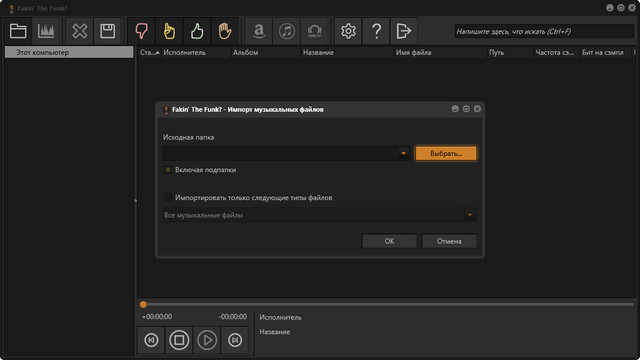The height and width of the screenshot is (360, 640).
Task: Enable Импортировать только следующие типы файлов checkbox
Action: [168, 198]
